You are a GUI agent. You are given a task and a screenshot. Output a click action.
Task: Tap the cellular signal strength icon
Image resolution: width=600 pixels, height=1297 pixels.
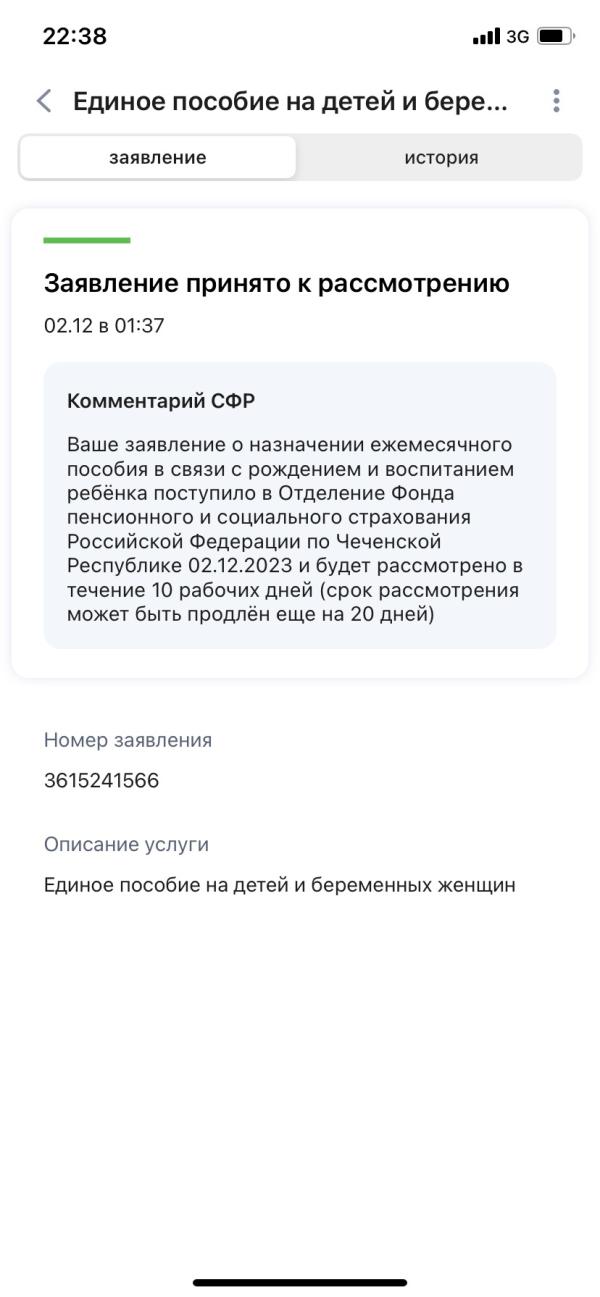pos(487,38)
